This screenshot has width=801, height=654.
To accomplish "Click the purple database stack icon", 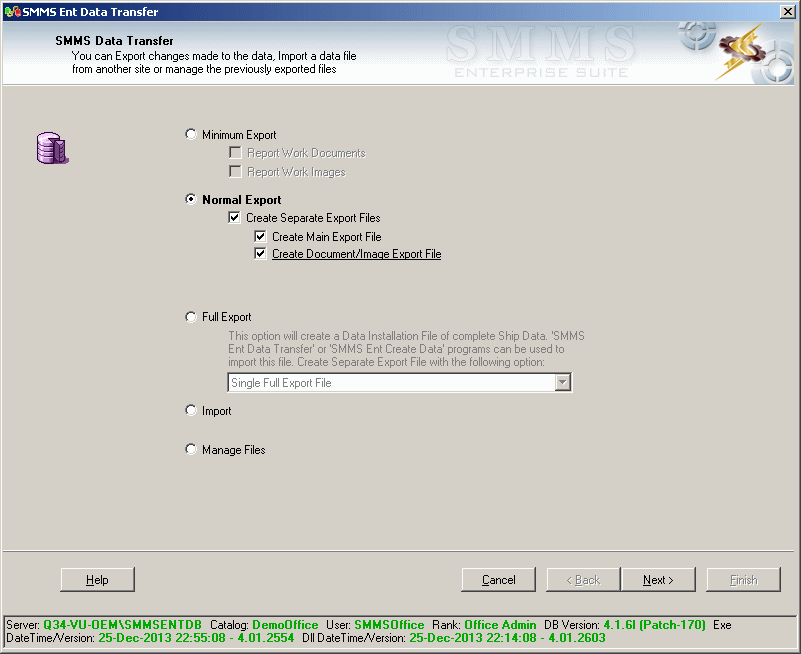I will pyautogui.click(x=52, y=148).
